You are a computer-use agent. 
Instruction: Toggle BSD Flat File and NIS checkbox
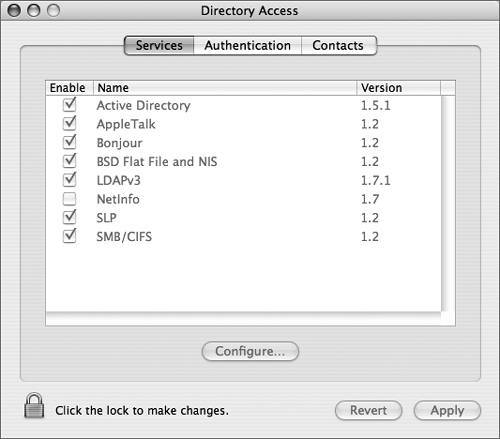coord(70,161)
